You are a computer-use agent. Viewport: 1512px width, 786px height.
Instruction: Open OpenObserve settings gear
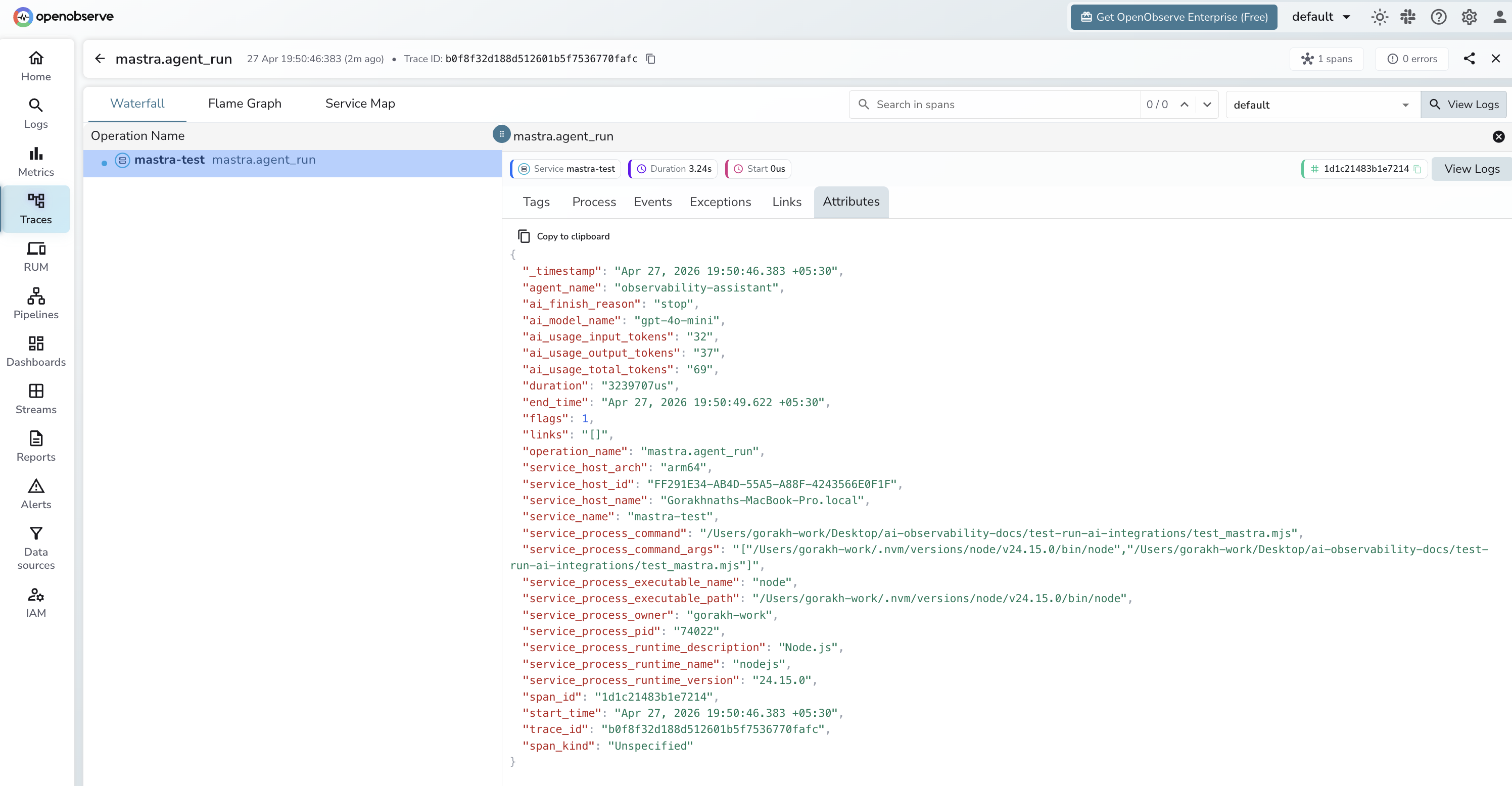tap(1469, 17)
